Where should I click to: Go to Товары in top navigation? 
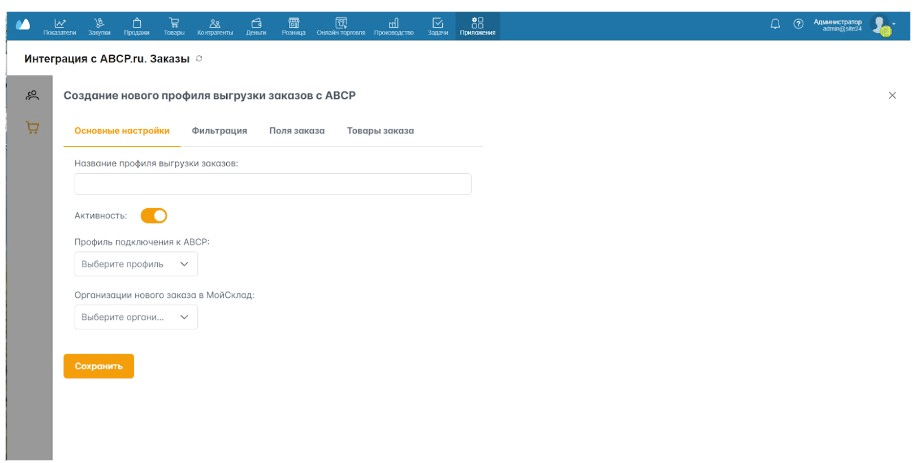[x=174, y=25]
